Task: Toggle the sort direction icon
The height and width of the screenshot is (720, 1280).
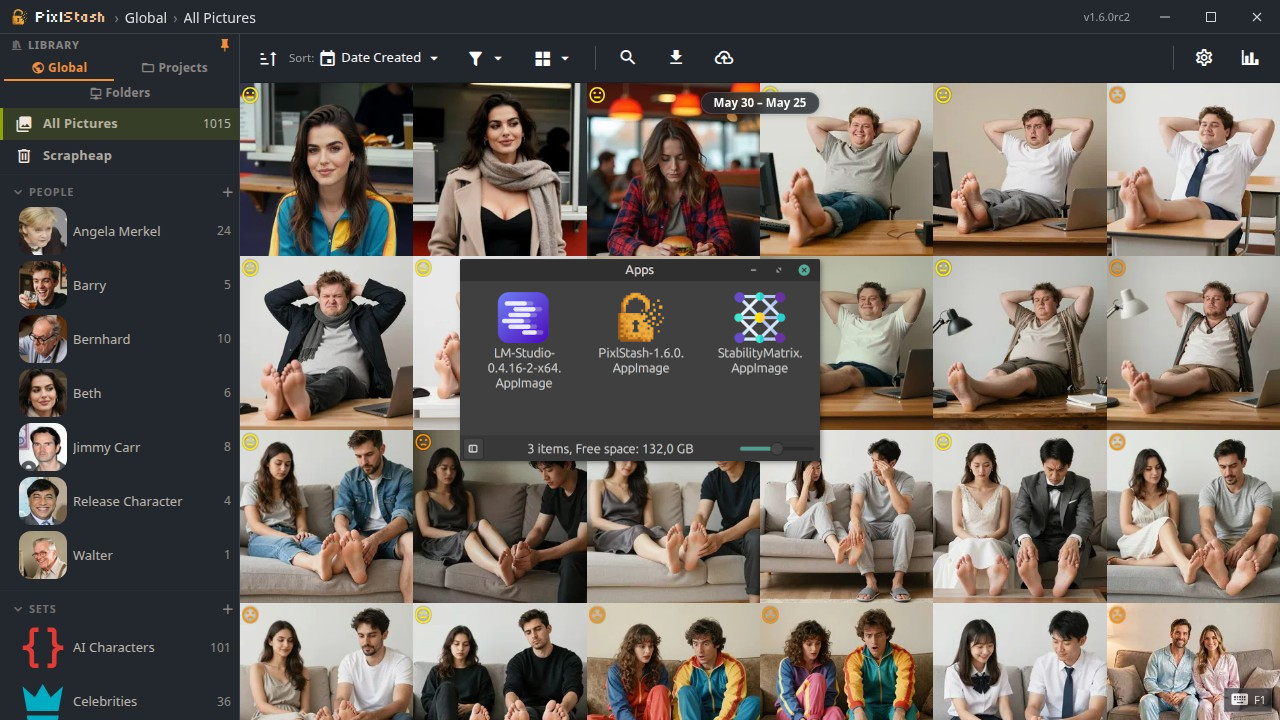Action: point(267,58)
